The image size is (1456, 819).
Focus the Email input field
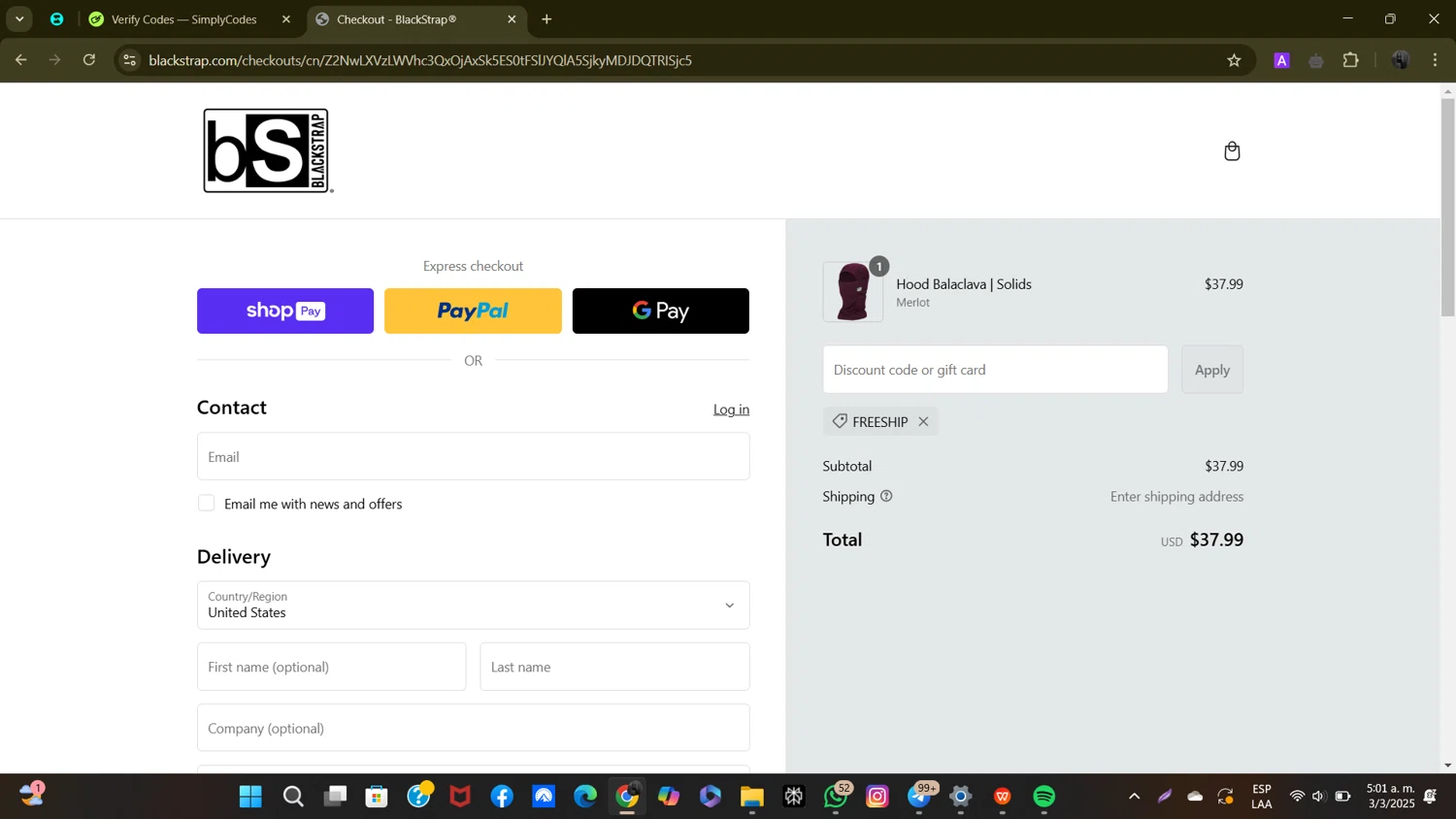point(474,456)
